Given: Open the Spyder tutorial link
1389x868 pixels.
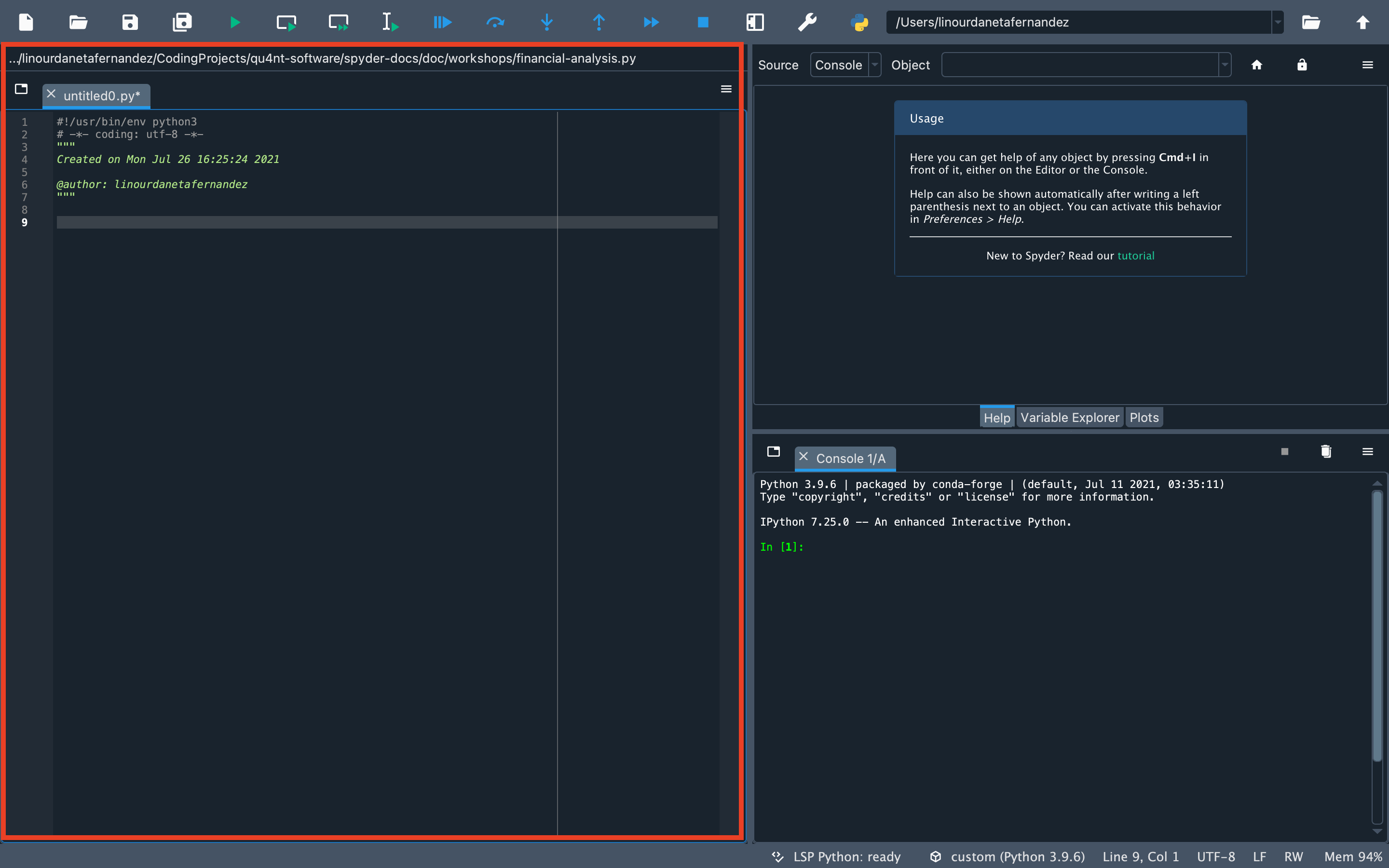Looking at the screenshot, I should pyautogui.click(x=1135, y=256).
